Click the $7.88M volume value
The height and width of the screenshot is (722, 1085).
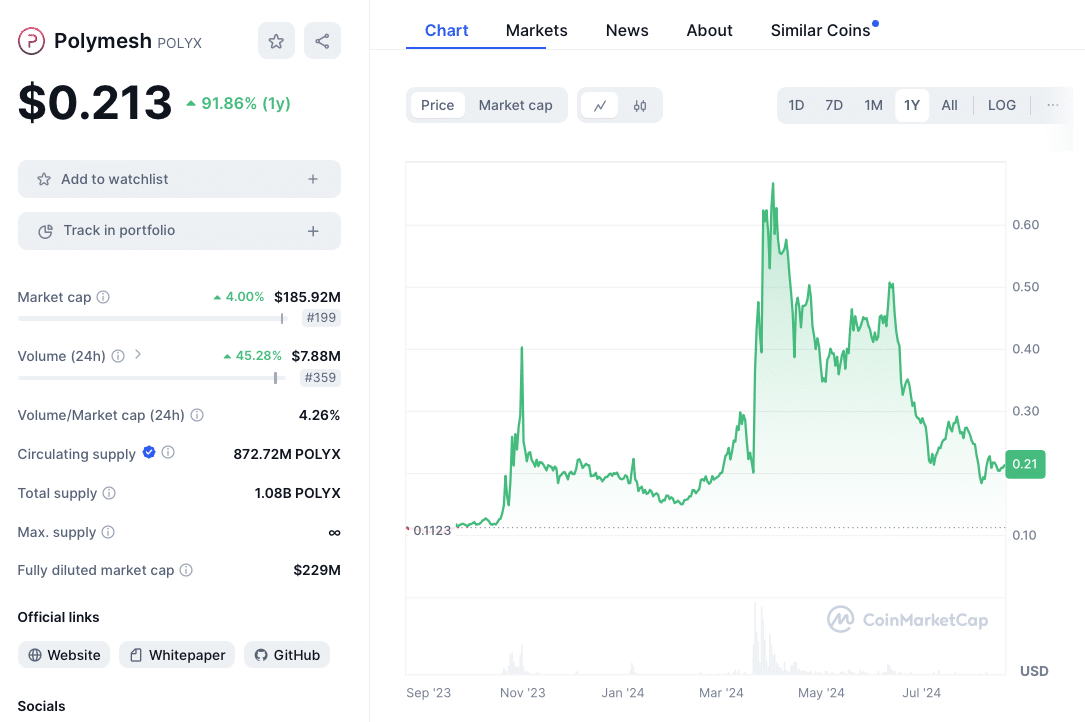(316, 356)
